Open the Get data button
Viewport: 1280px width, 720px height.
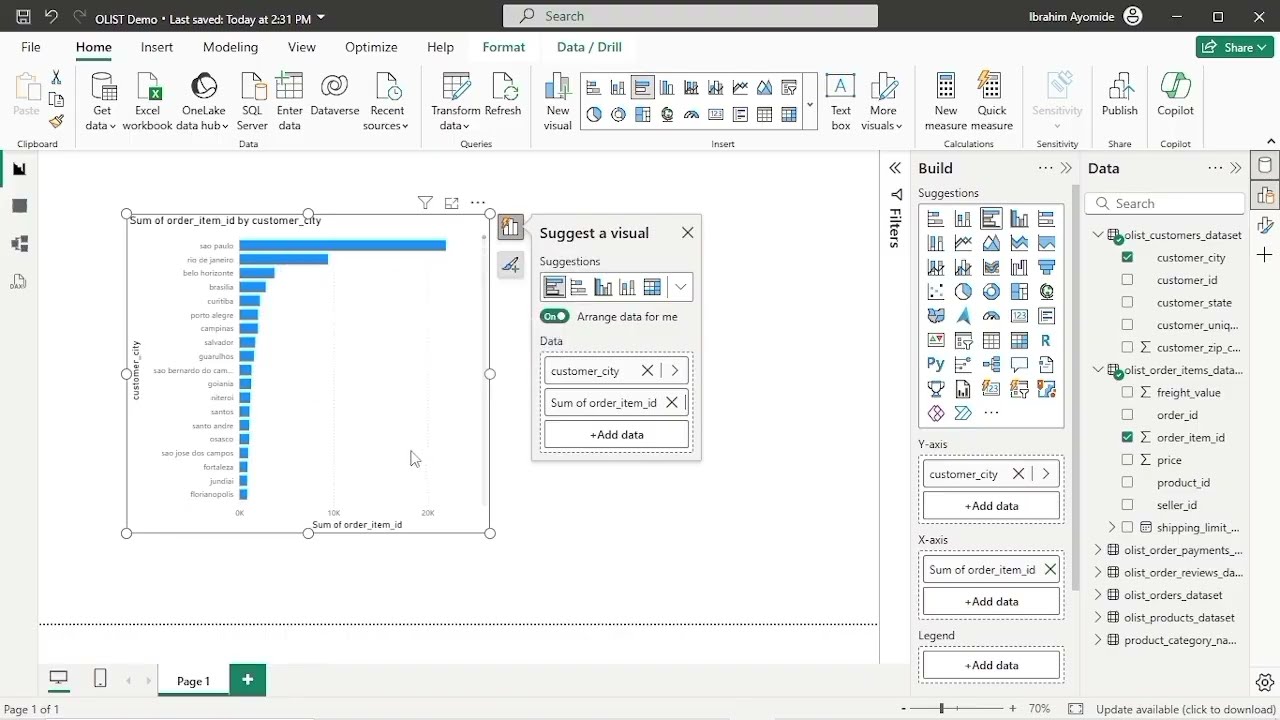pos(101,102)
